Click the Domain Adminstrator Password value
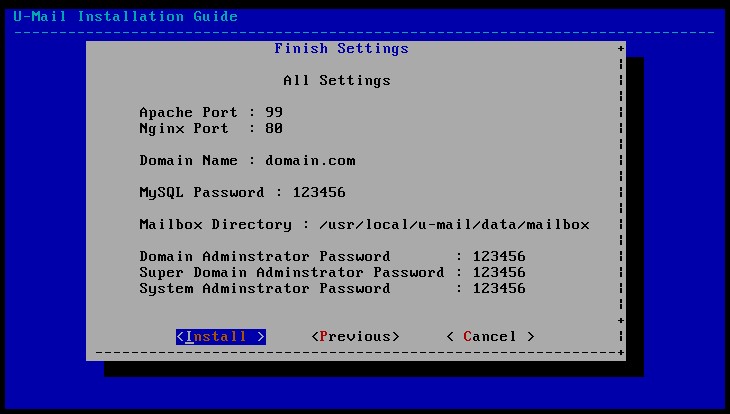 499,256
